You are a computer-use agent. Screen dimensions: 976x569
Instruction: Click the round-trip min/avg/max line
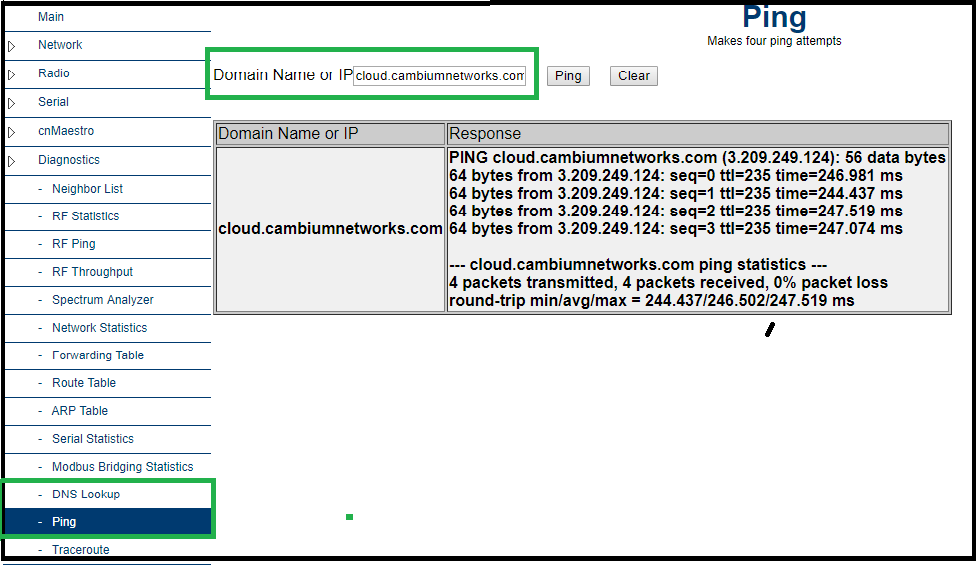[652, 301]
